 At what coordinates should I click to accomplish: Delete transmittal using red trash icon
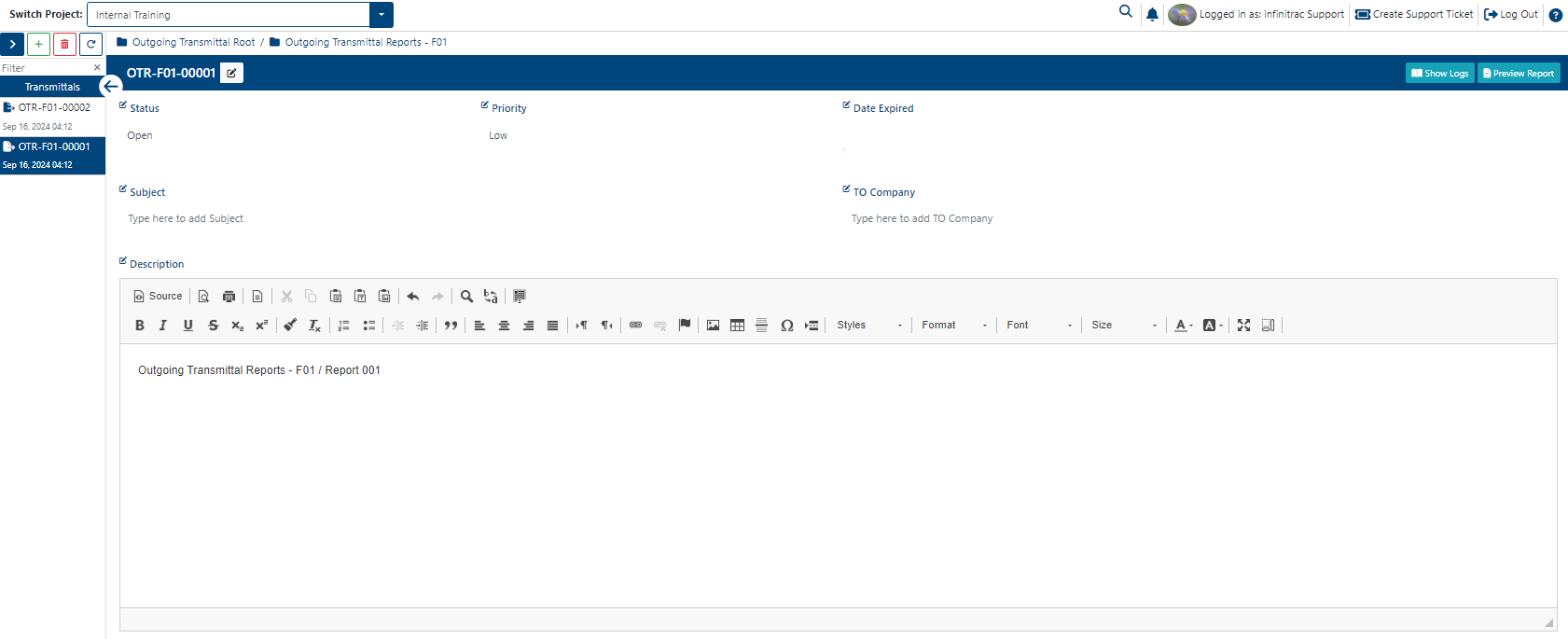(x=64, y=44)
